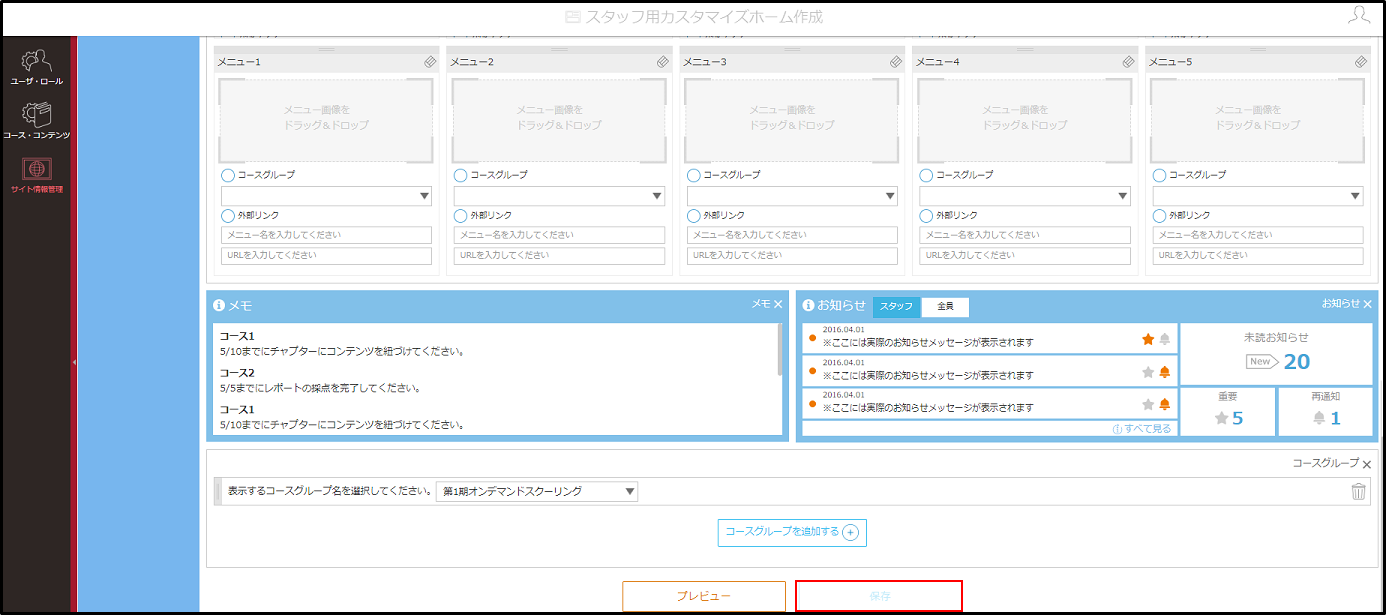Open course group dropdown in メニュー1
Image resolution: width=1386 pixels, height=615 pixels.
(x=326, y=196)
